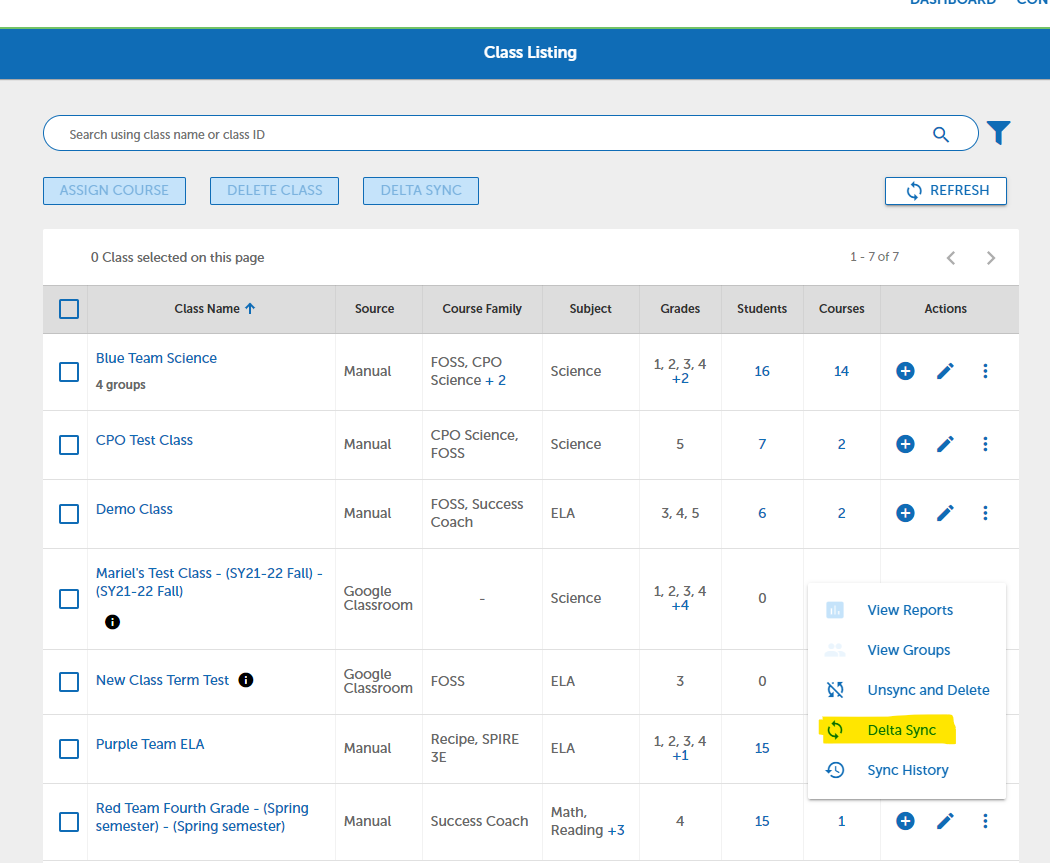
Task: Open more options for Red Team Fourth Grade
Action: (x=985, y=821)
